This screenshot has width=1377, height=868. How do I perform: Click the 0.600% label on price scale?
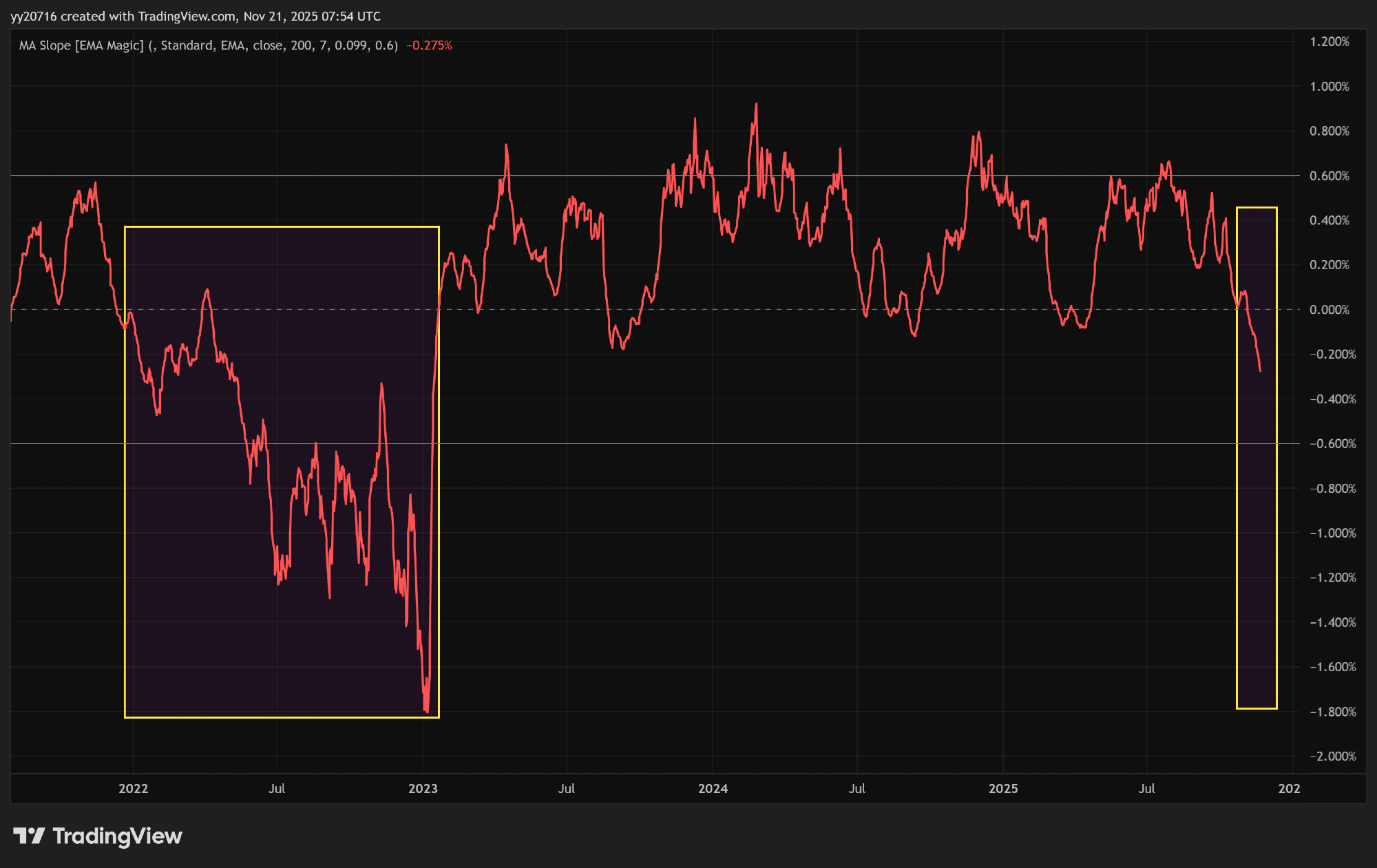click(x=1329, y=176)
